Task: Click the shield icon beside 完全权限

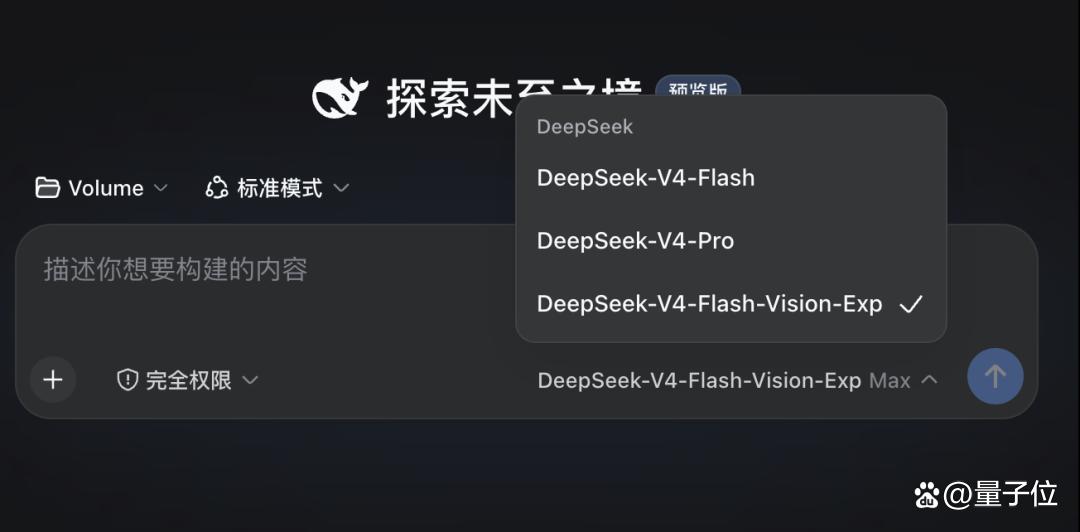Action: tap(127, 380)
